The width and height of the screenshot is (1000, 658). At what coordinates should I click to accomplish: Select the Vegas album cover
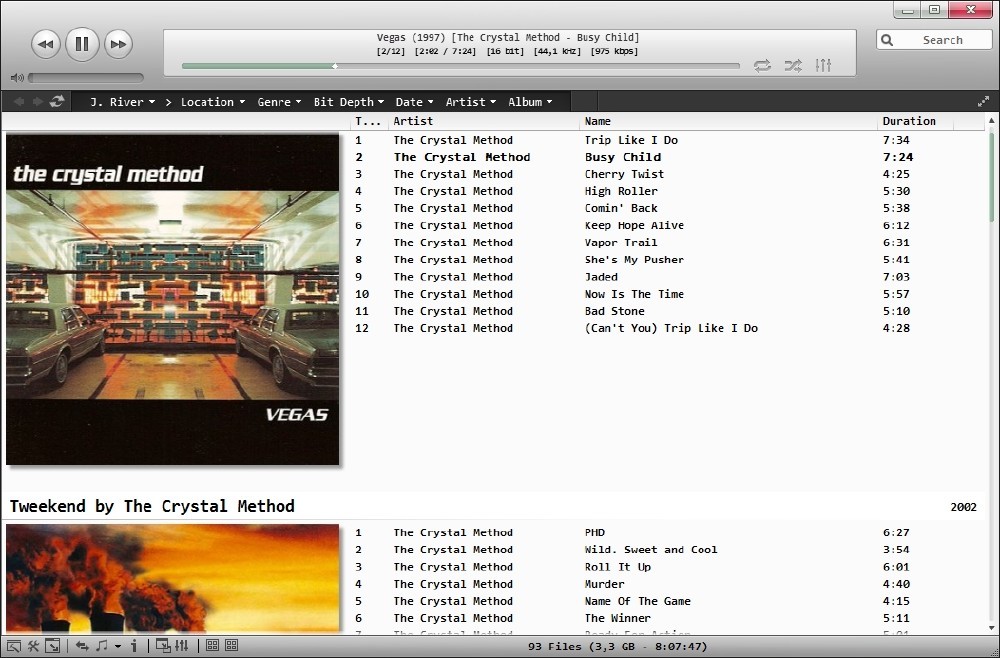172,299
